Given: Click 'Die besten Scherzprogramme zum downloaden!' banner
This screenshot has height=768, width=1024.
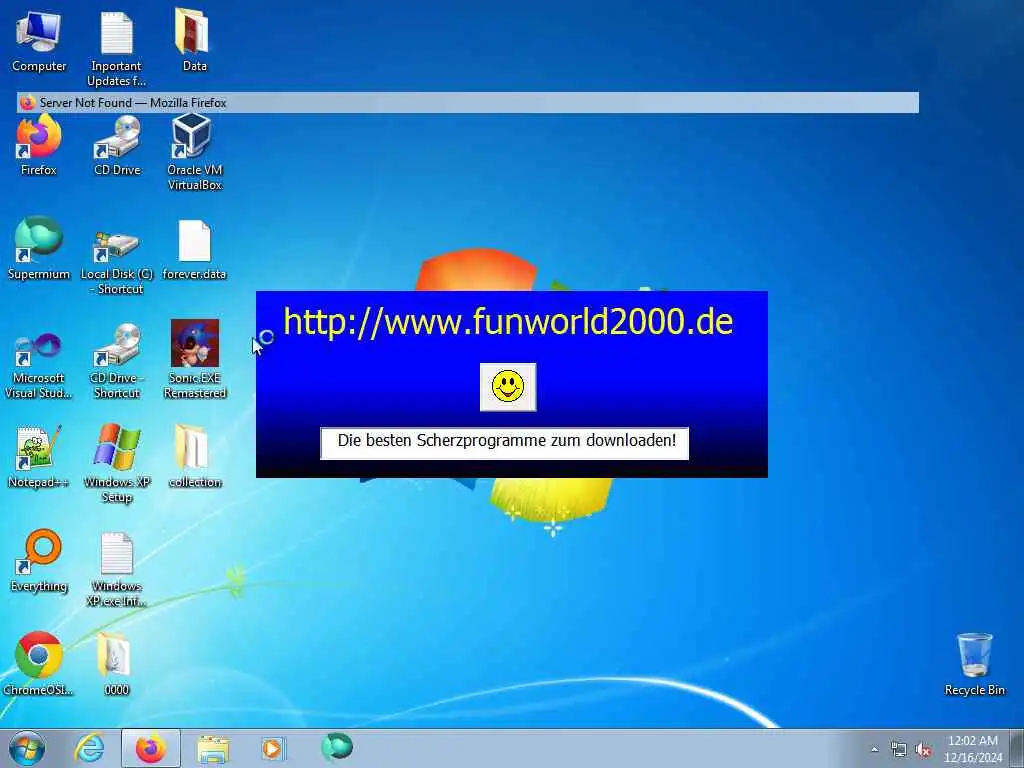Looking at the screenshot, I should pyautogui.click(x=504, y=443).
